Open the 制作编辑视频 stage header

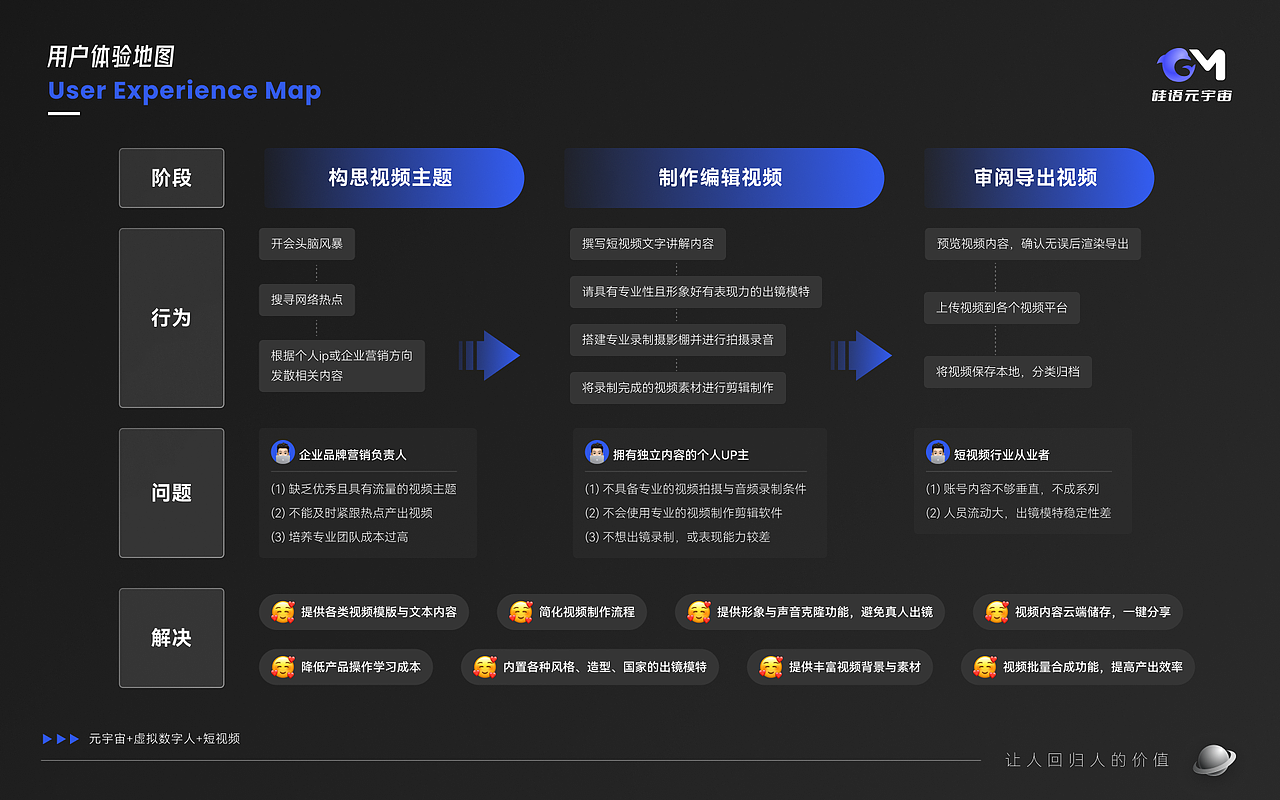pyautogui.click(x=723, y=178)
